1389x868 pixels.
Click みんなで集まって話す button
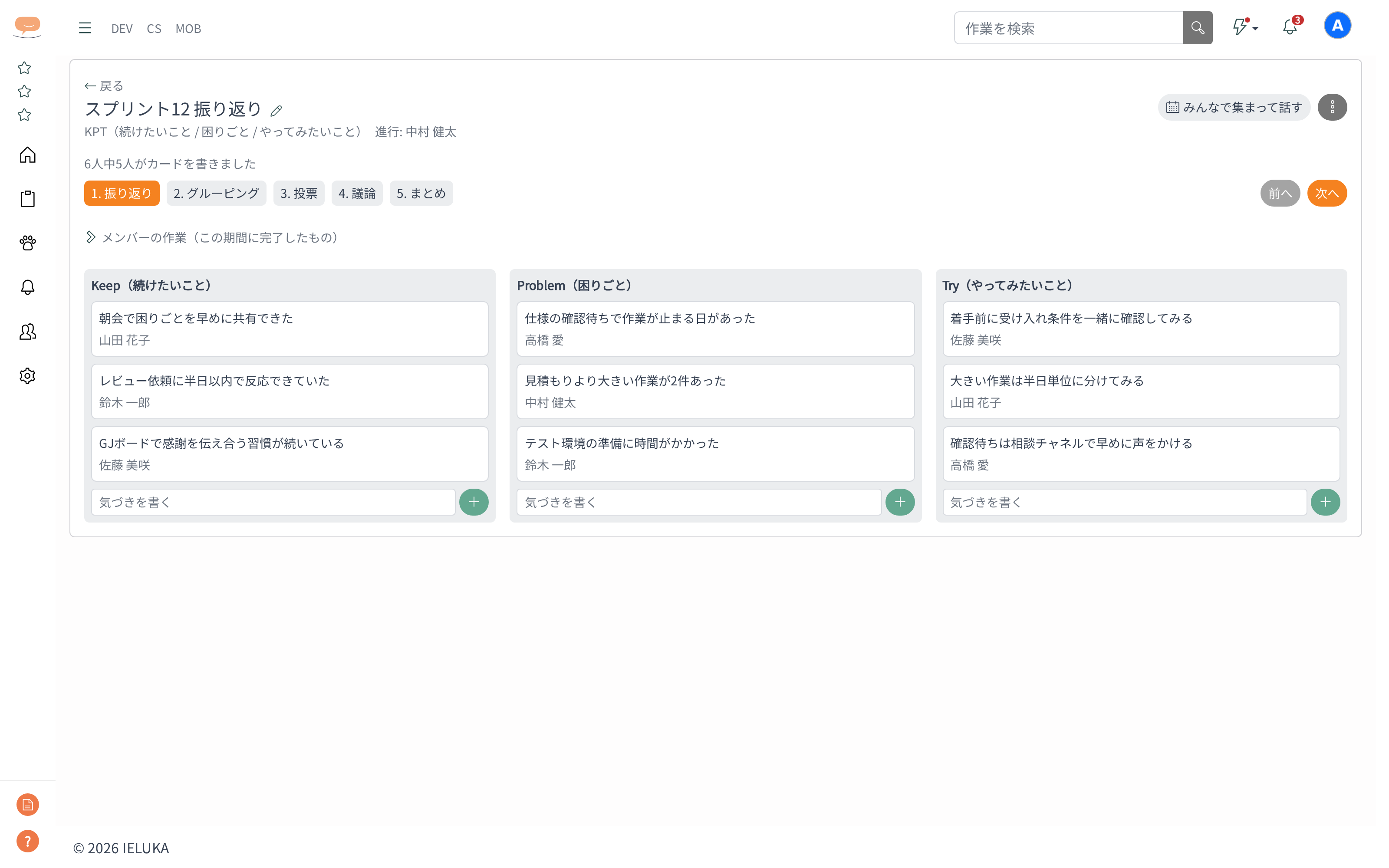[1234, 107]
